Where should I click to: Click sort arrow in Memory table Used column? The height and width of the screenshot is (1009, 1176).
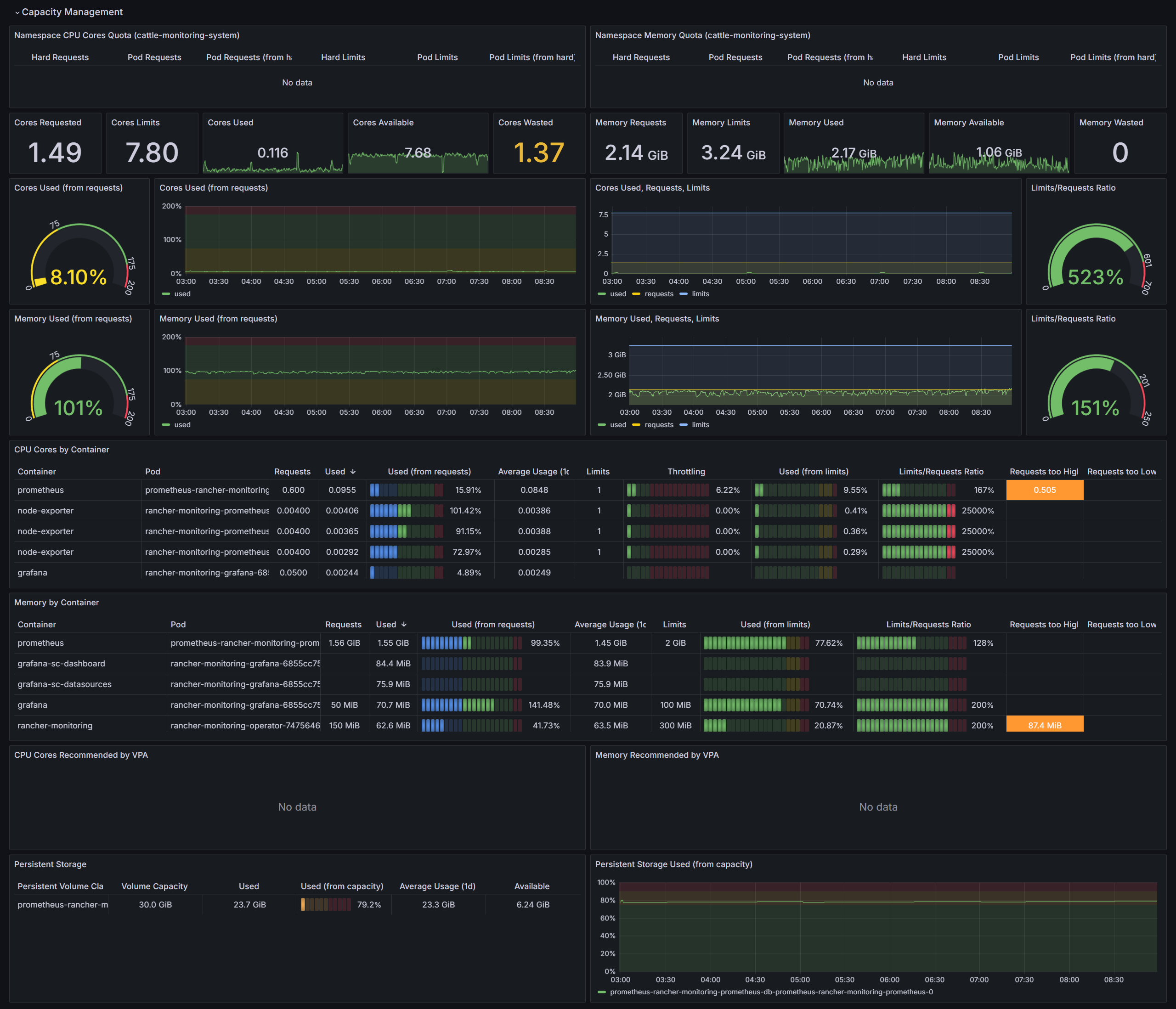404,624
